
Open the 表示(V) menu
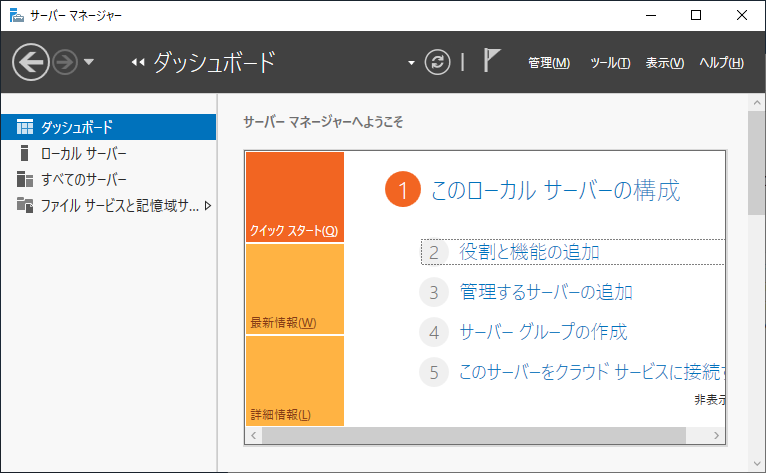[664, 63]
